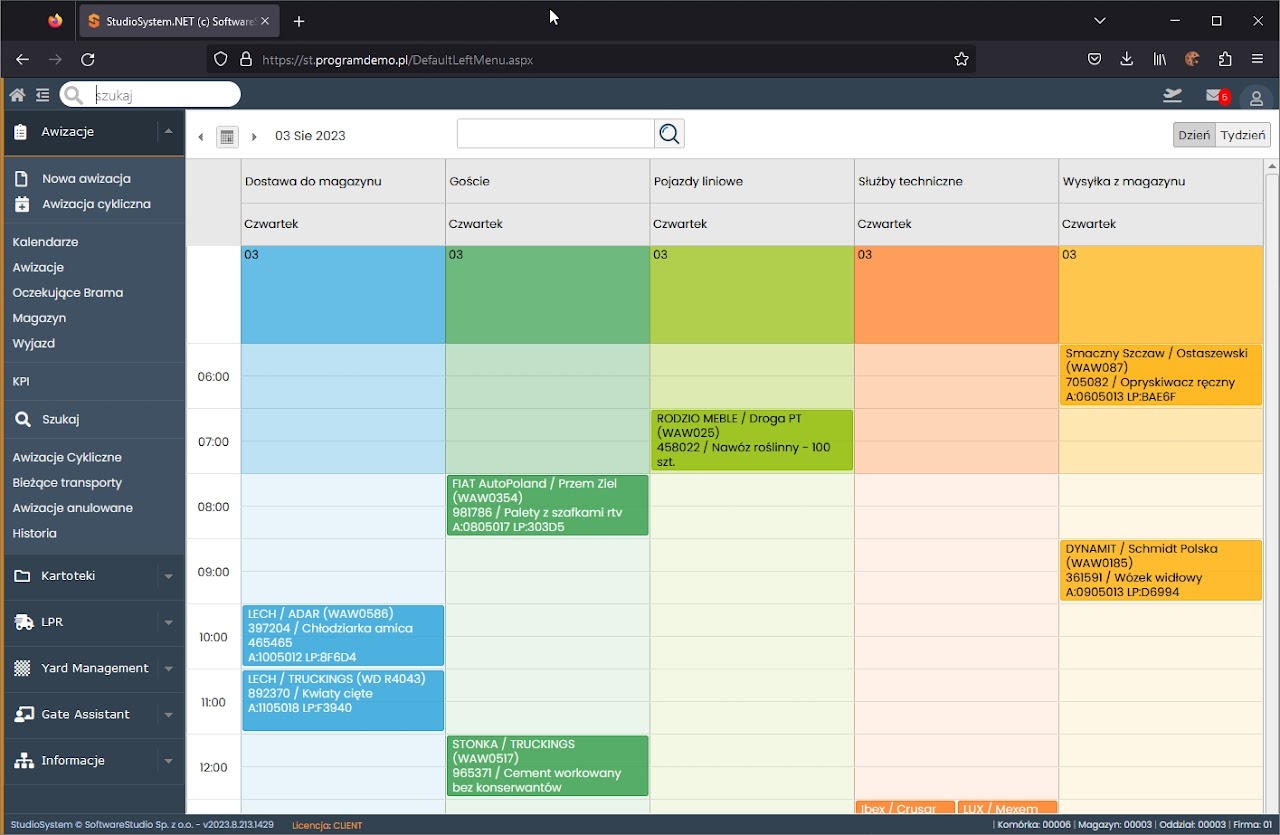Bookmark this page with the star icon

(961, 59)
